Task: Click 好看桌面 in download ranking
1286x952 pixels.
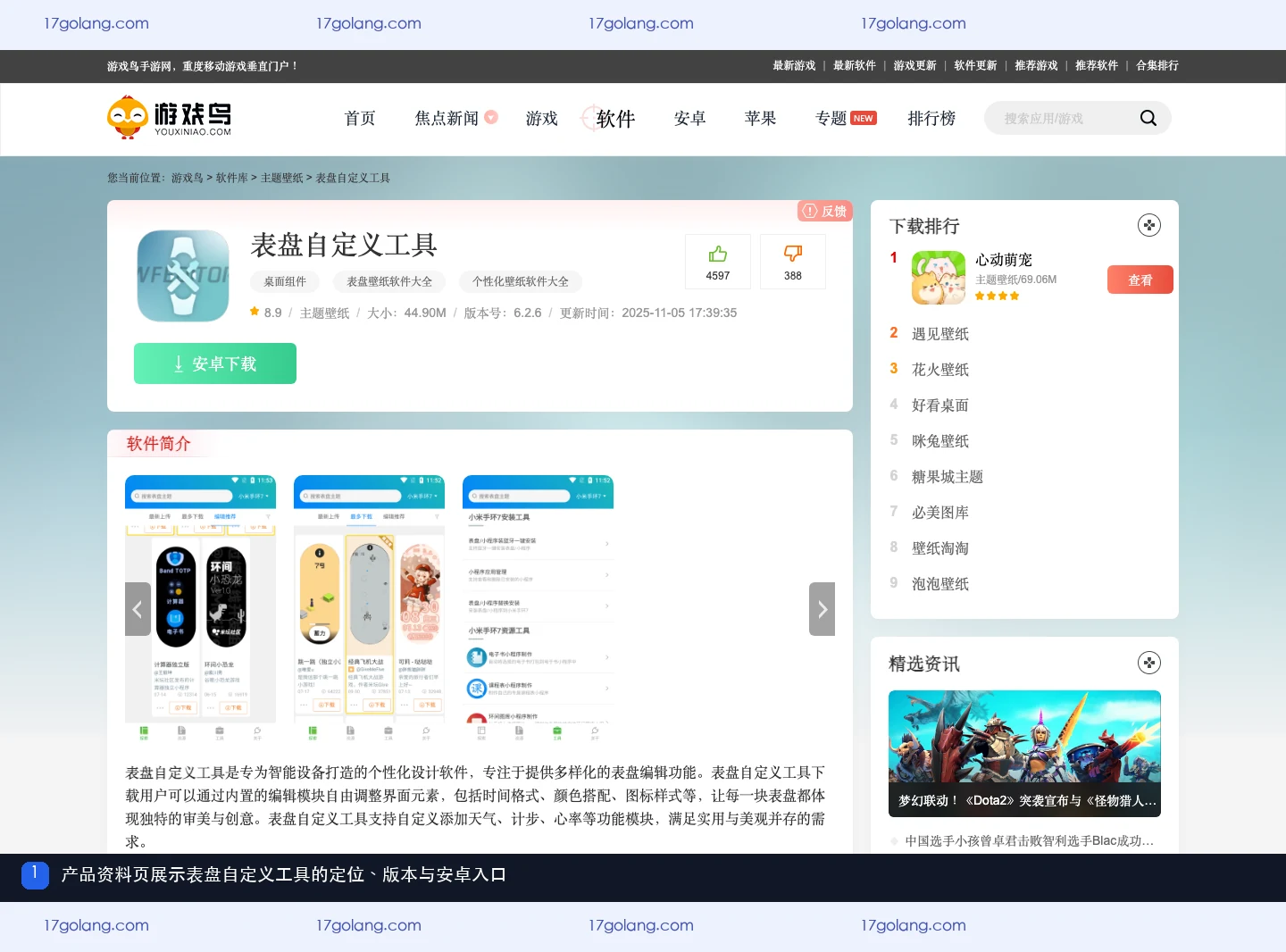Action: pos(940,405)
